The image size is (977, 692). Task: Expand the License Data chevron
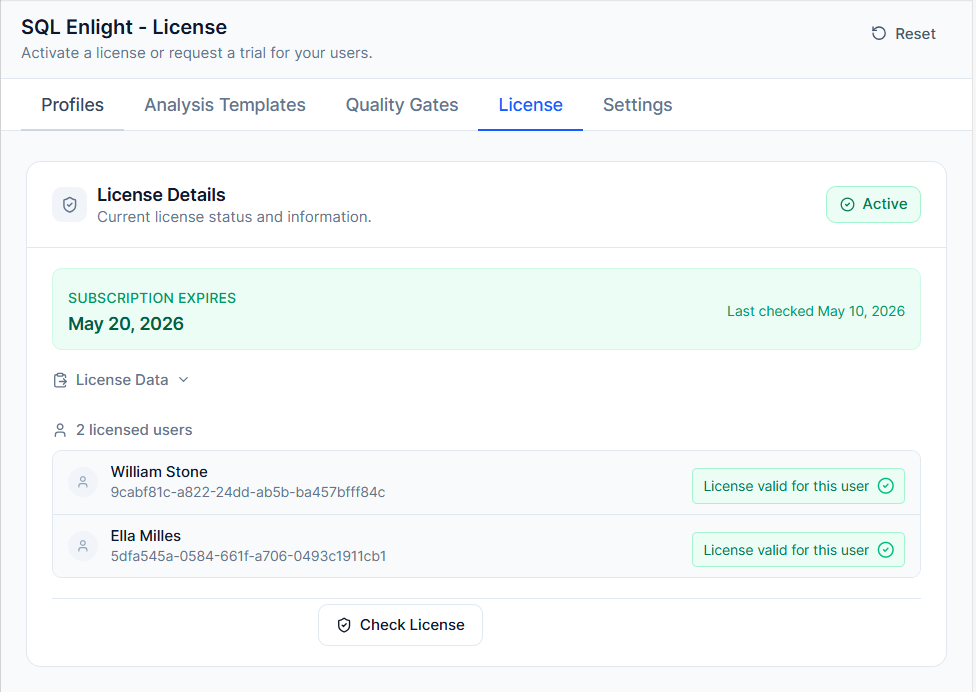(183, 380)
